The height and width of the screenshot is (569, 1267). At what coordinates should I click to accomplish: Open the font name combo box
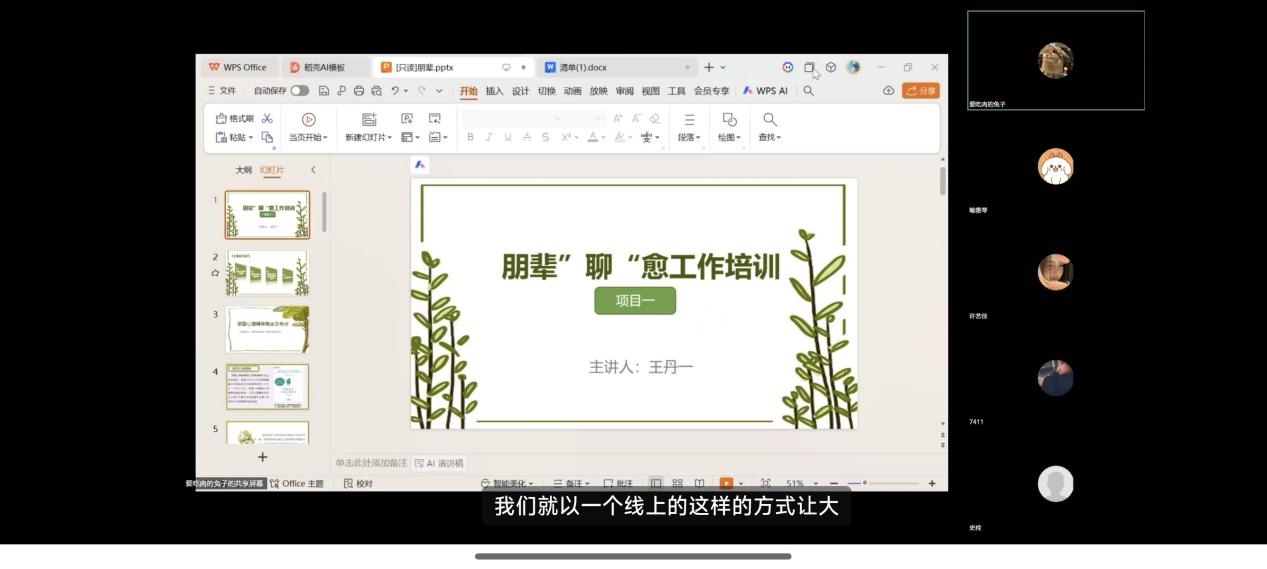point(512,118)
